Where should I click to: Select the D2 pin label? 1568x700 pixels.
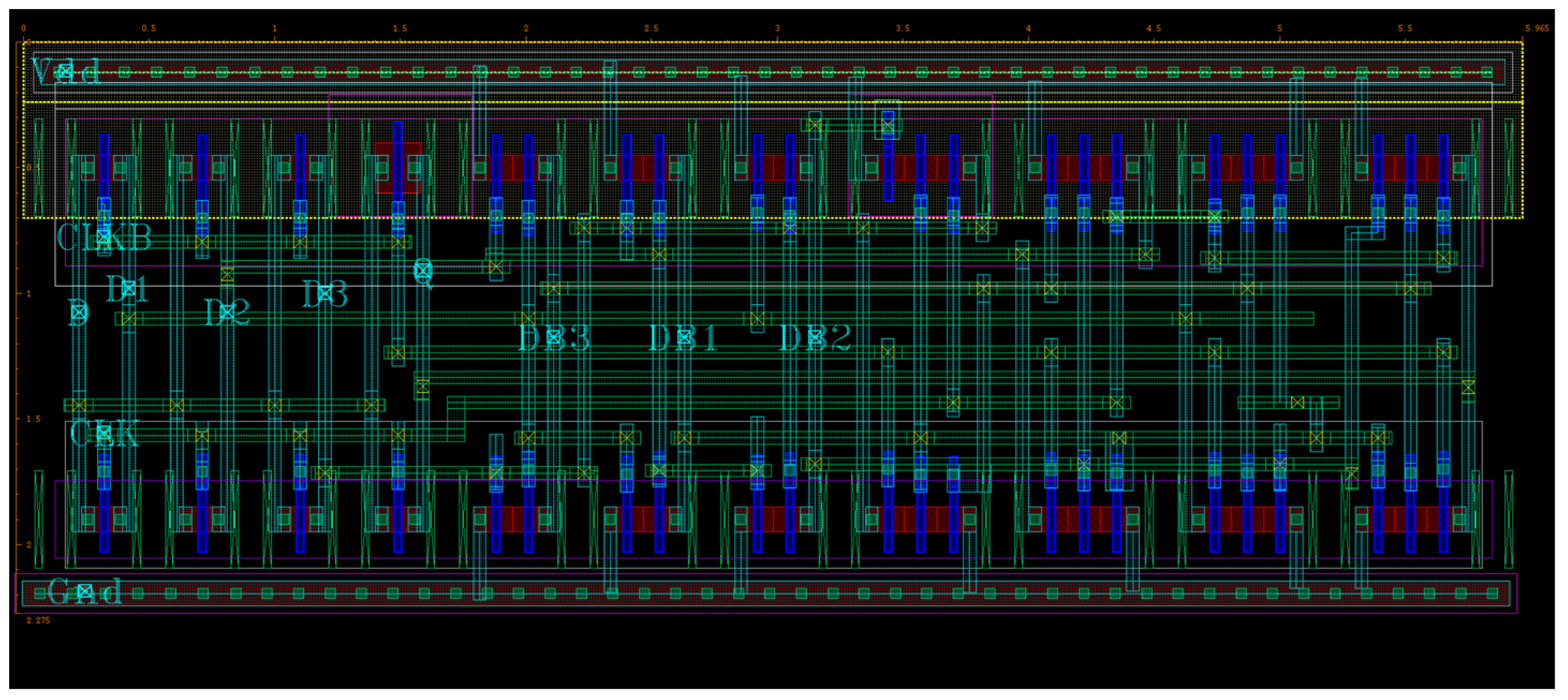point(226,312)
